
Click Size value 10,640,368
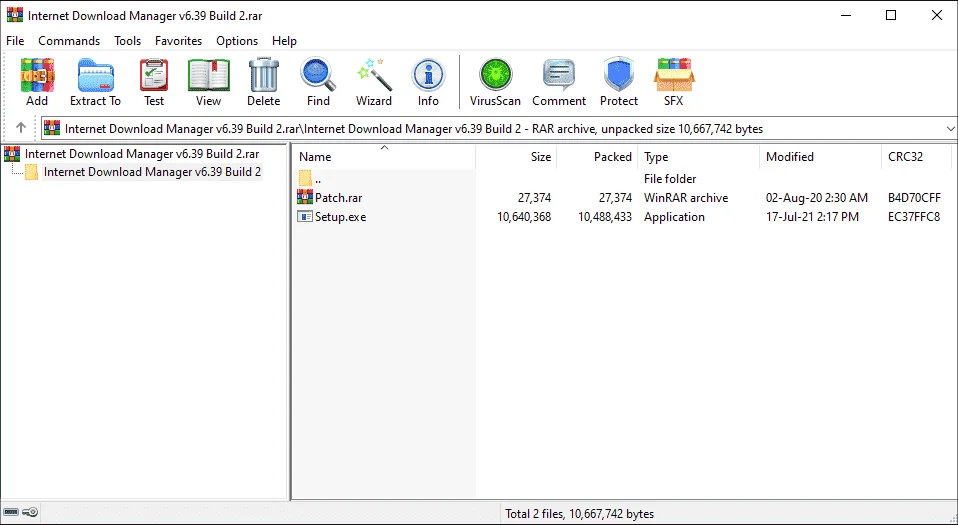coord(524,217)
